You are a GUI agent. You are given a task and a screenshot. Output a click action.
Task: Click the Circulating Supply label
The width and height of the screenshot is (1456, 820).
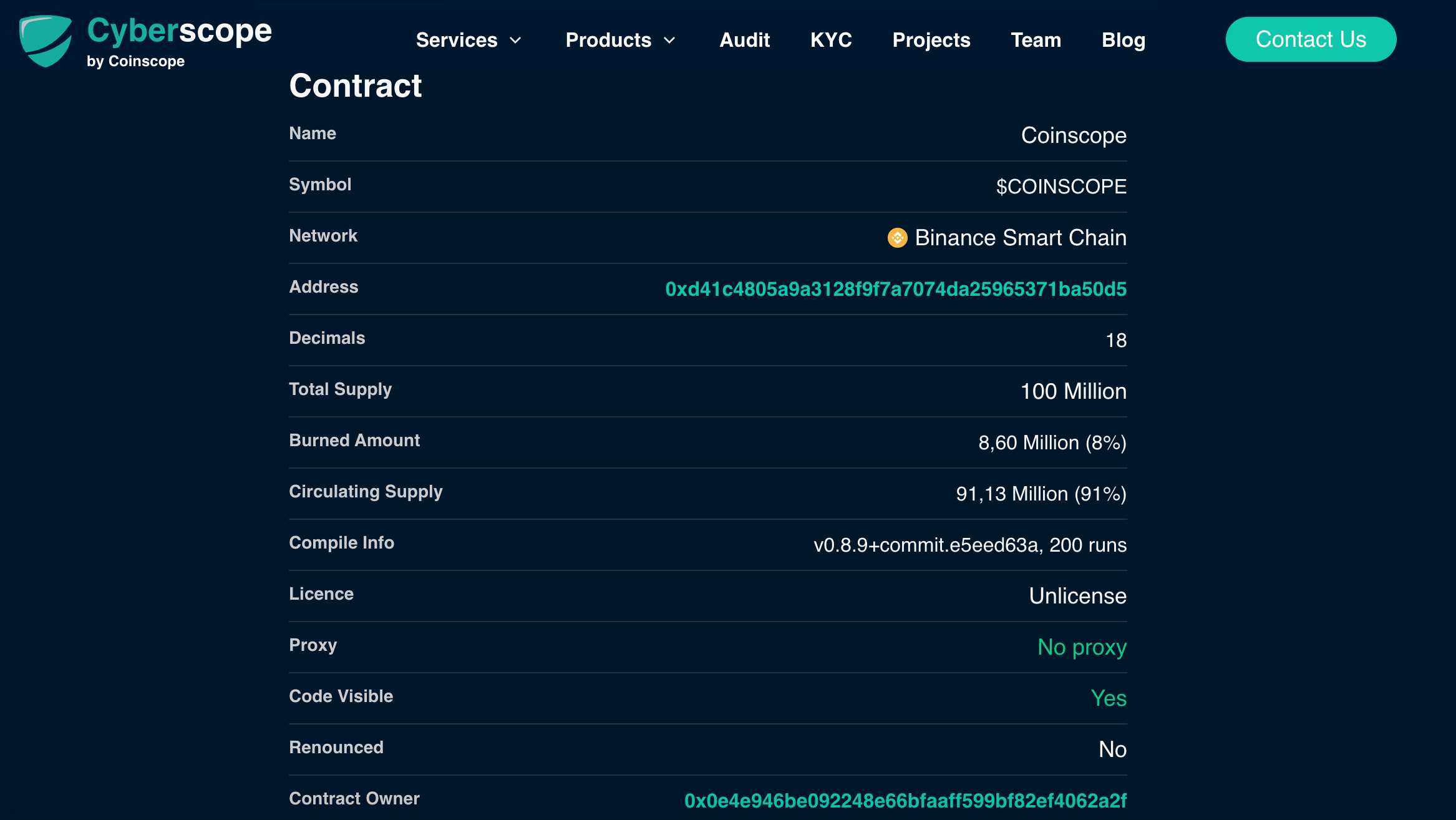pos(366,492)
